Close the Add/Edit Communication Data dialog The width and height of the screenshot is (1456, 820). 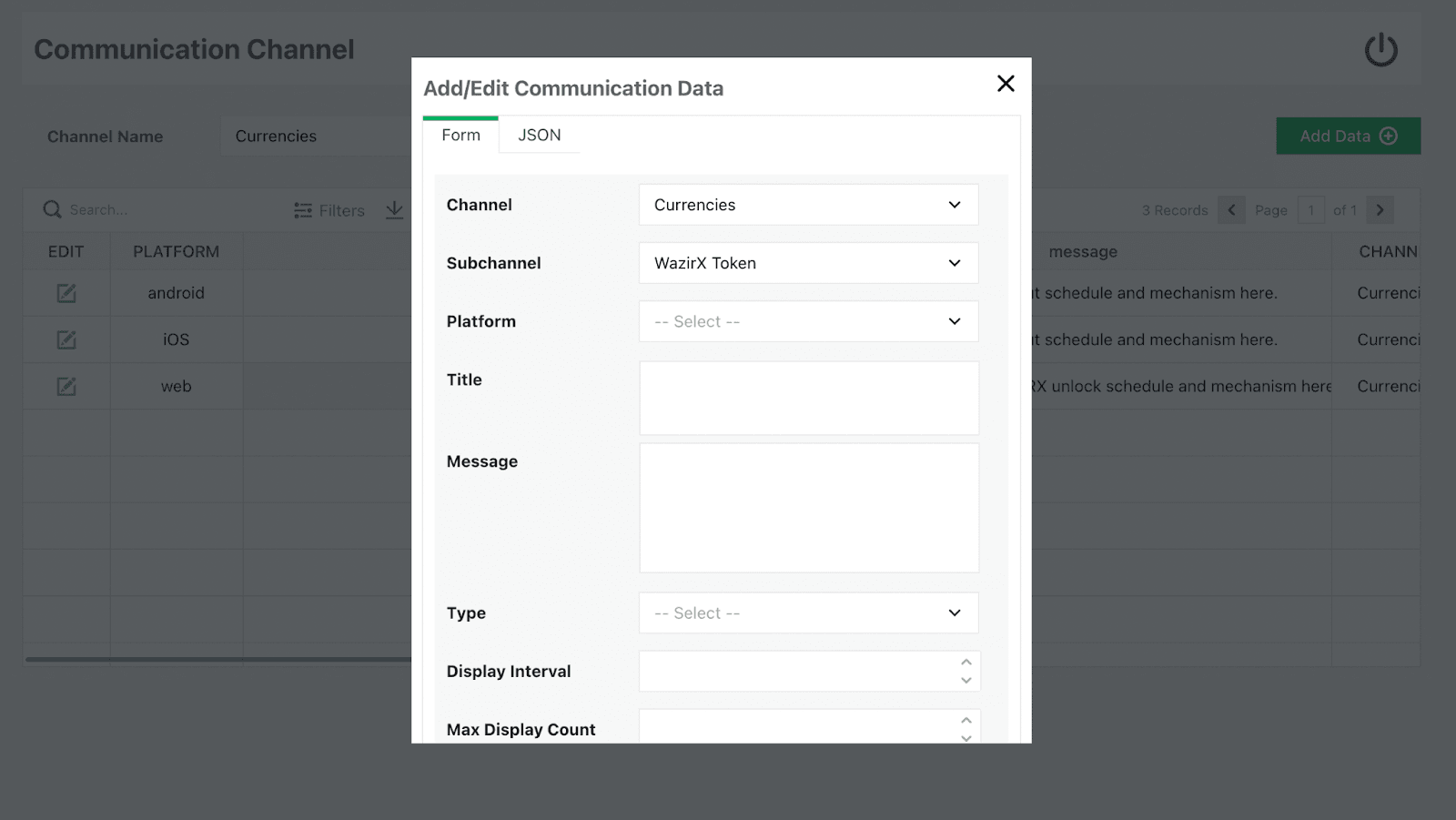[1006, 84]
